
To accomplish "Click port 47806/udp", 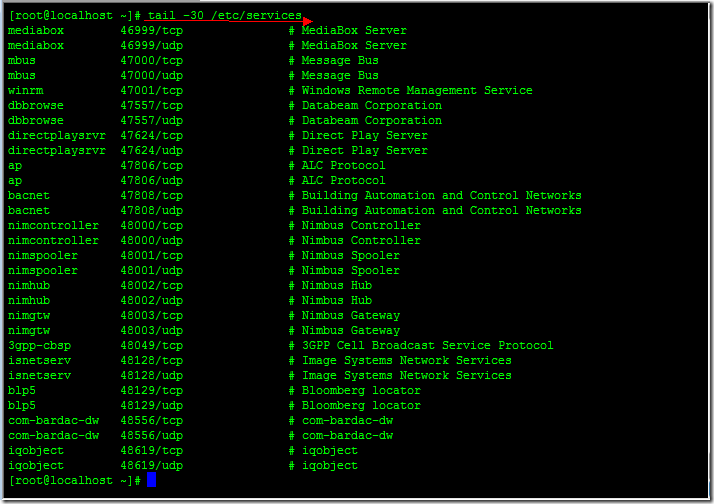I will [152, 181].
